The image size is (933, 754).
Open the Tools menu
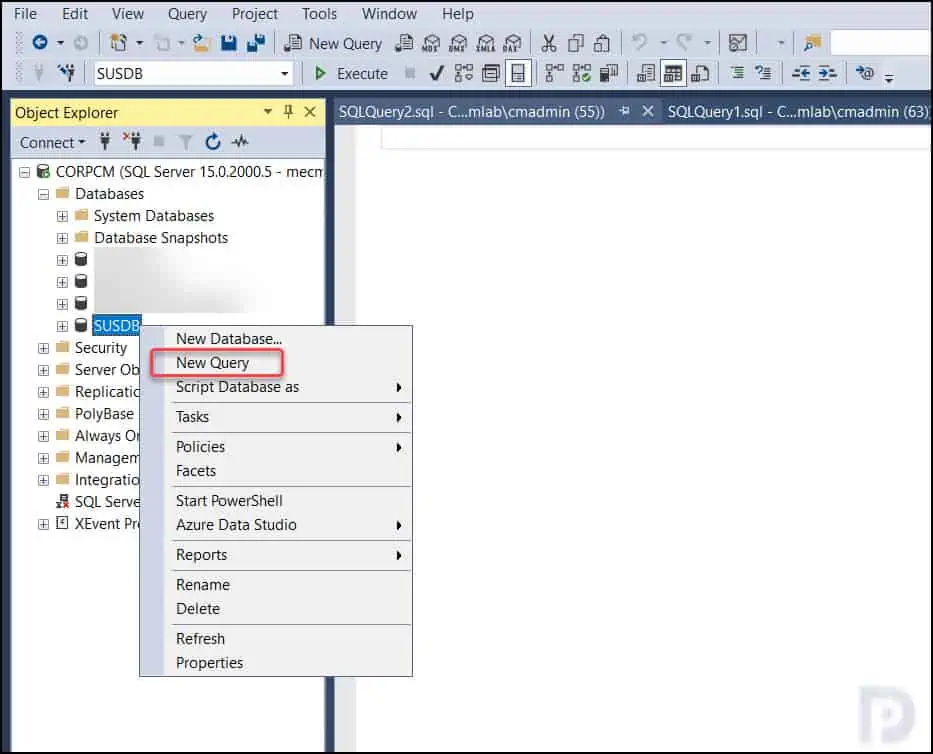point(320,14)
